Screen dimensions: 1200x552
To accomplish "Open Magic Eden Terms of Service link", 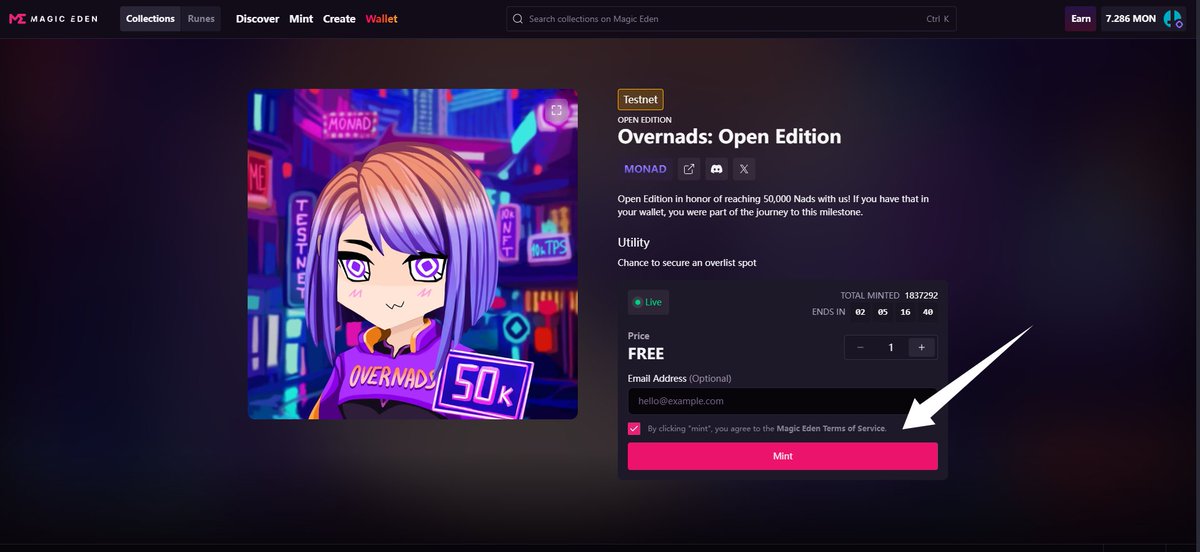I will [x=831, y=428].
